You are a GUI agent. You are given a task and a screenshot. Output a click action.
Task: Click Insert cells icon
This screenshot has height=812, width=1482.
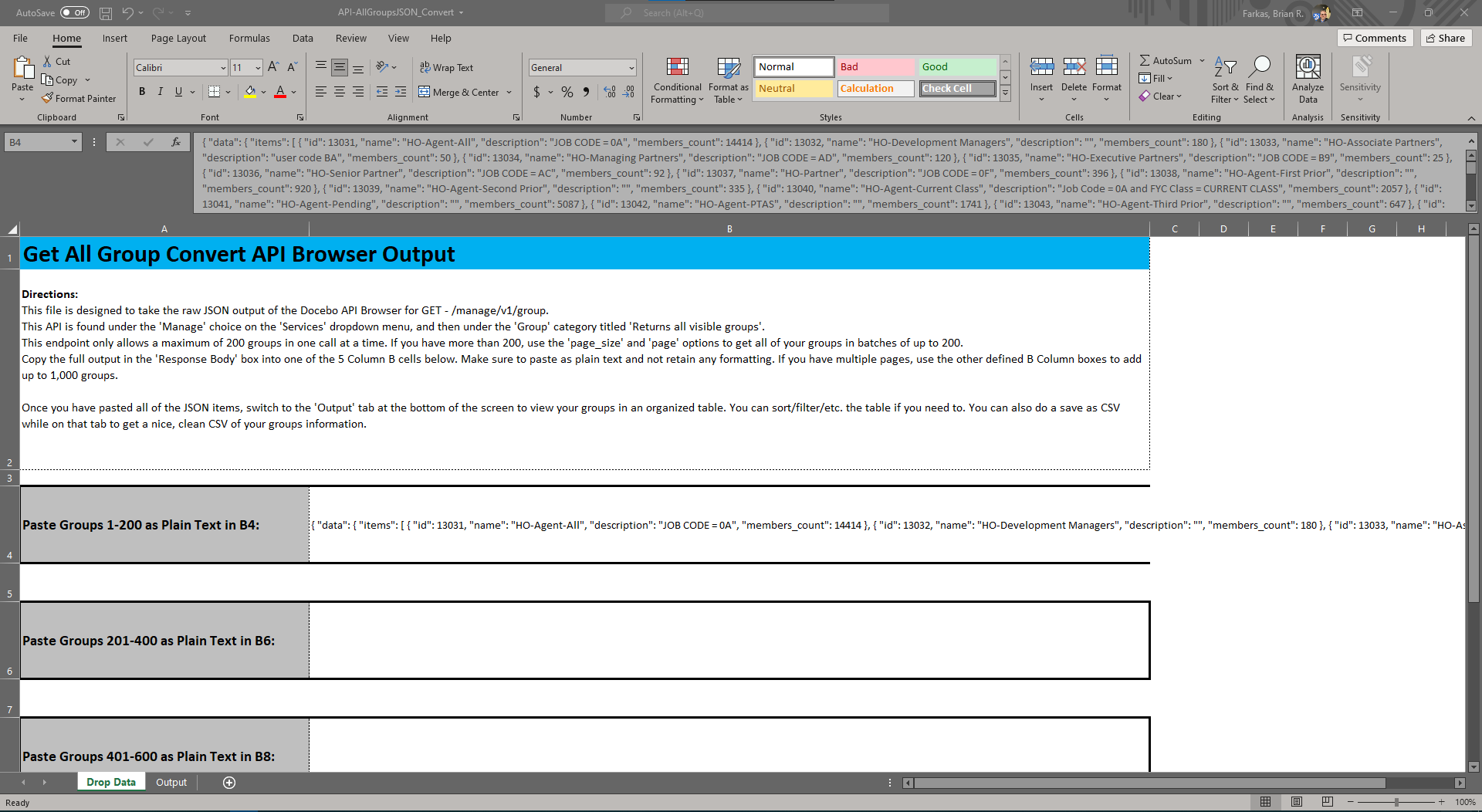(1042, 67)
